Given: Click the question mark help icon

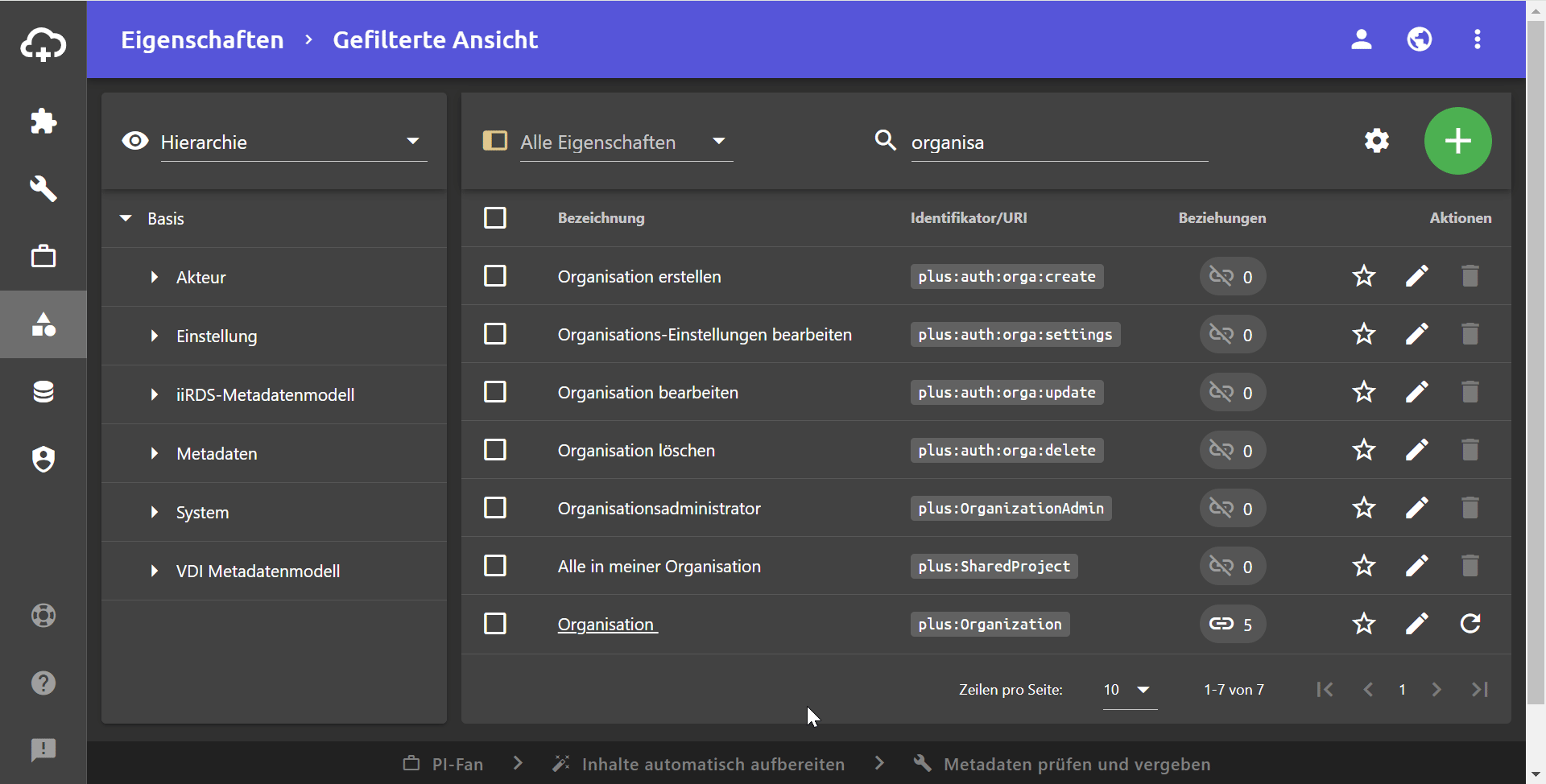Looking at the screenshot, I should pos(43,683).
